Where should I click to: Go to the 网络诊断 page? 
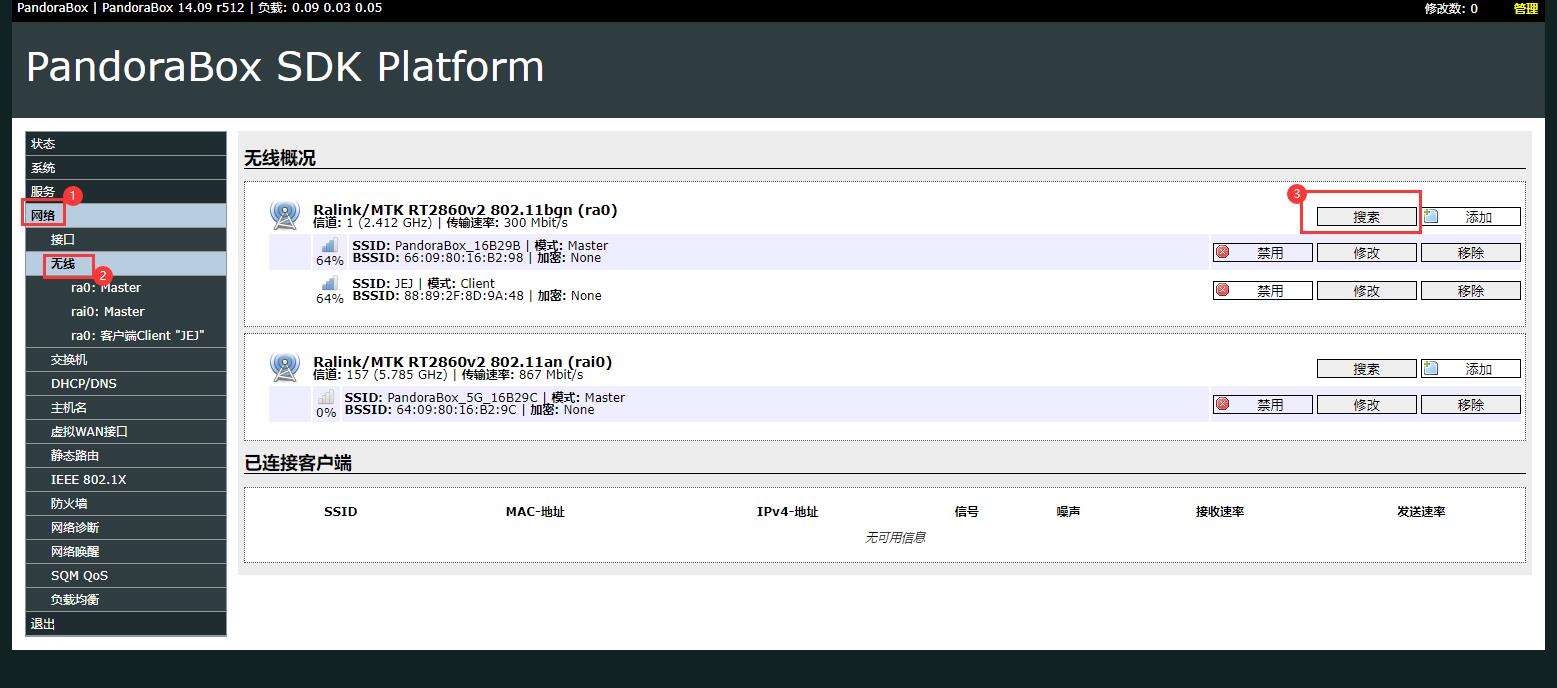(x=126, y=528)
